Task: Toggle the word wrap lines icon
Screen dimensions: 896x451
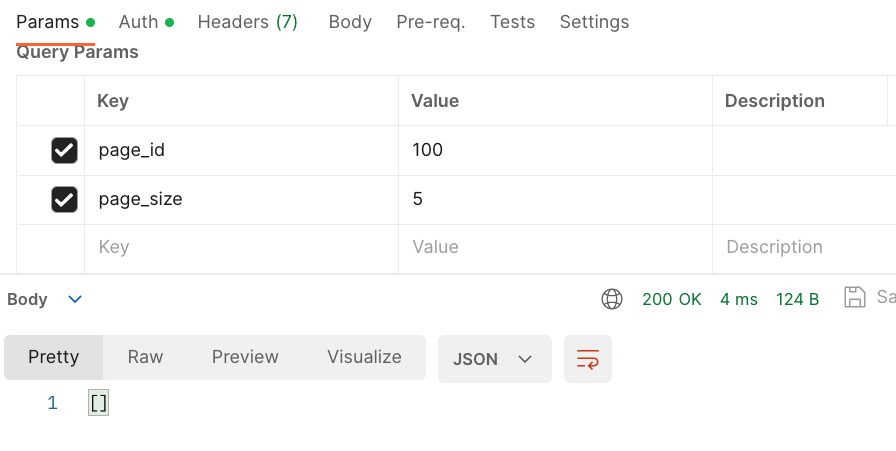Action: point(588,358)
